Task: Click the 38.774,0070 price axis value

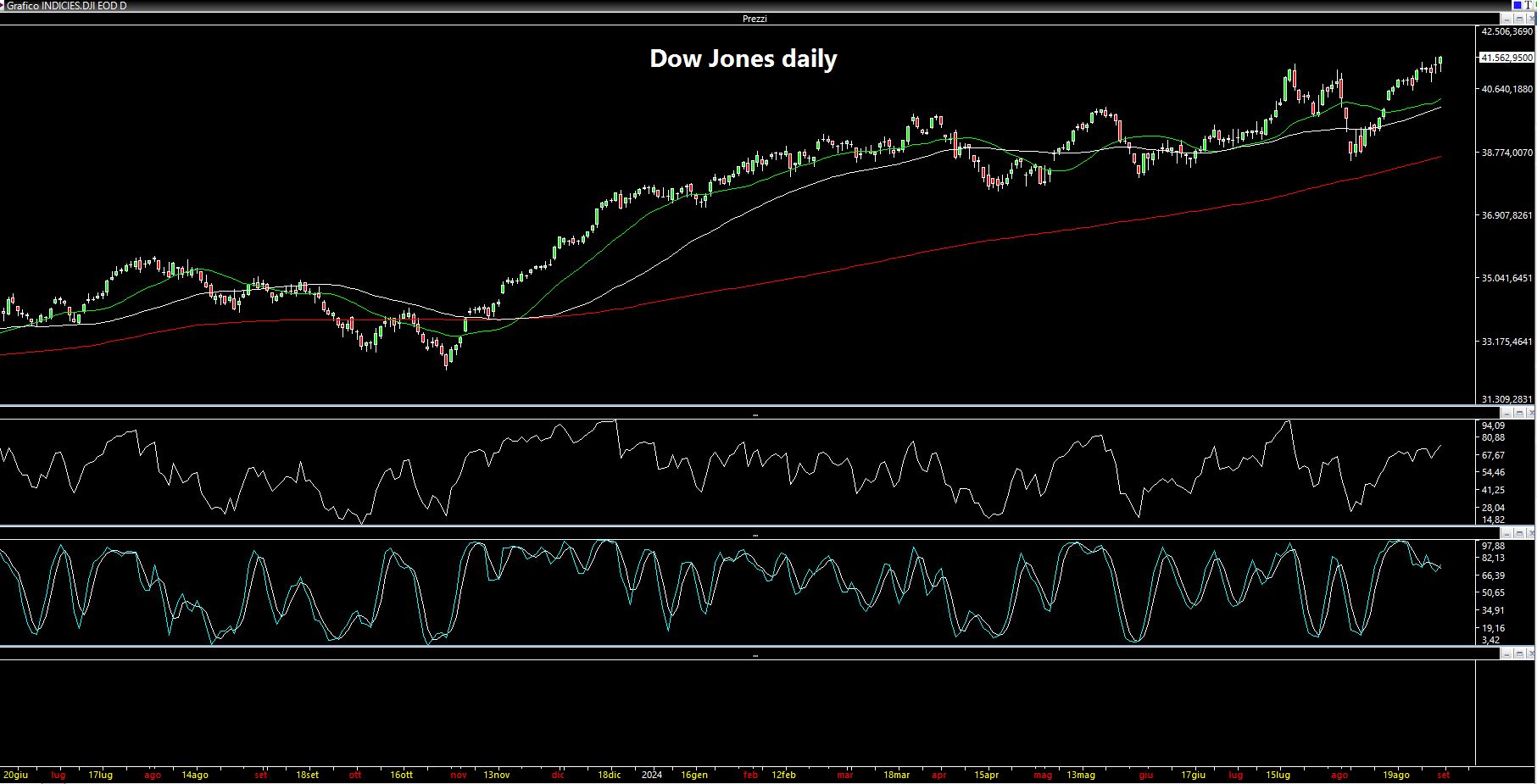Action: click(x=1507, y=153)
